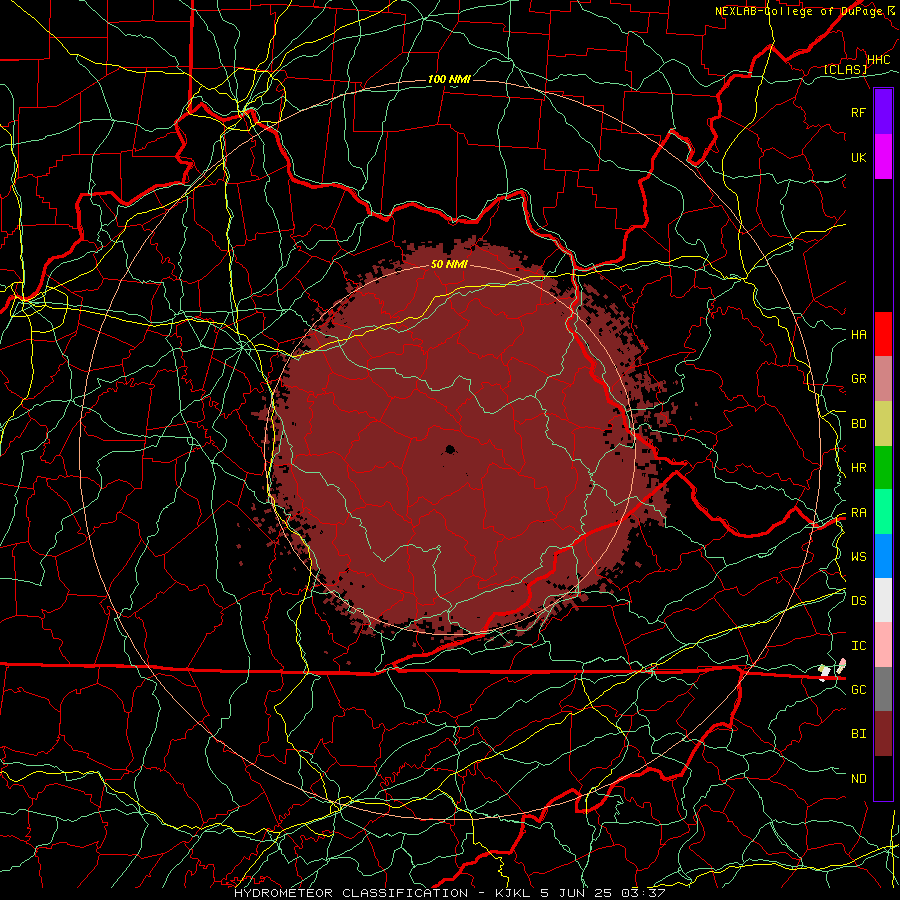The height and width of the screenshot is (900, 900).
Task: Select the BD yellow legend swatch
Action: coord(883,424)
